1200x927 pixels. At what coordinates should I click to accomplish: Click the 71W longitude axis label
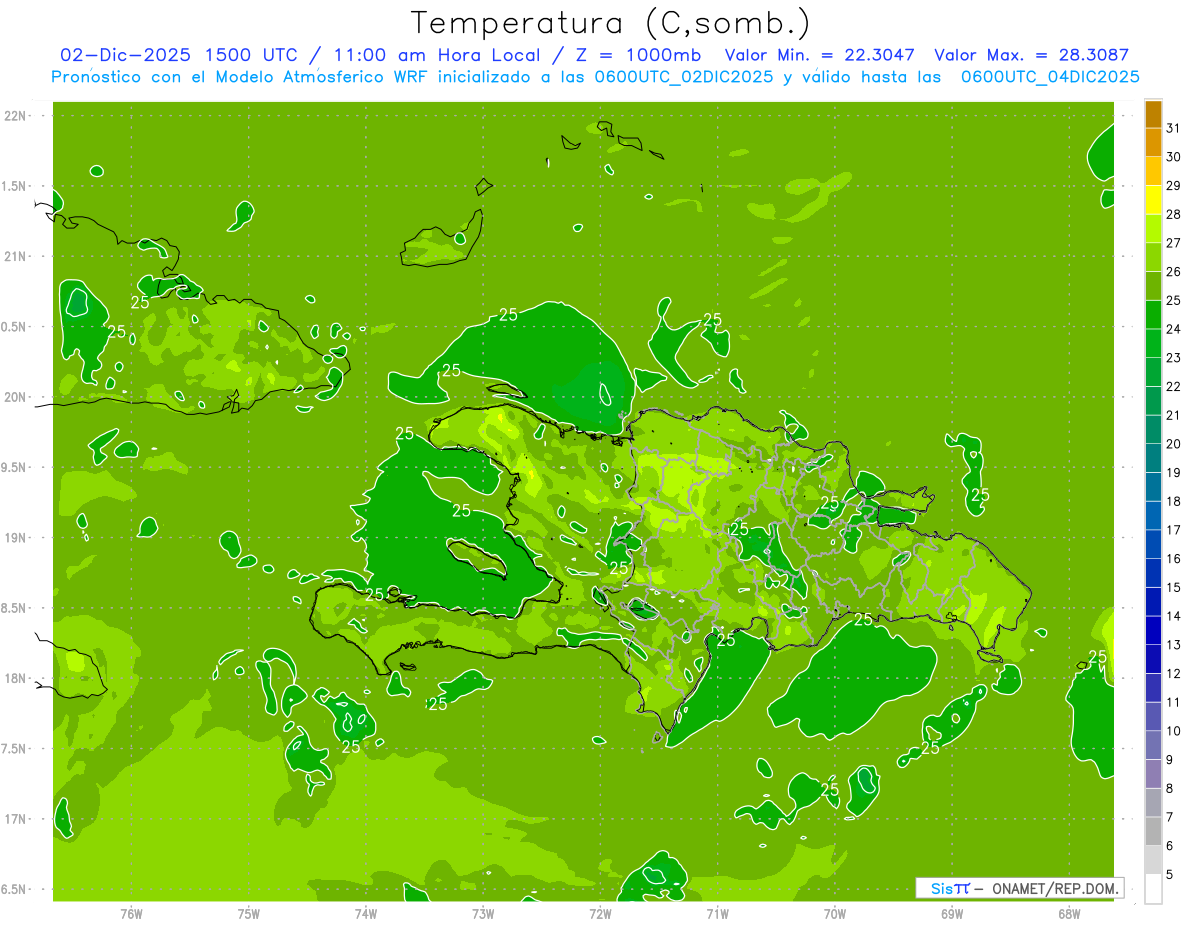point(717,914)
